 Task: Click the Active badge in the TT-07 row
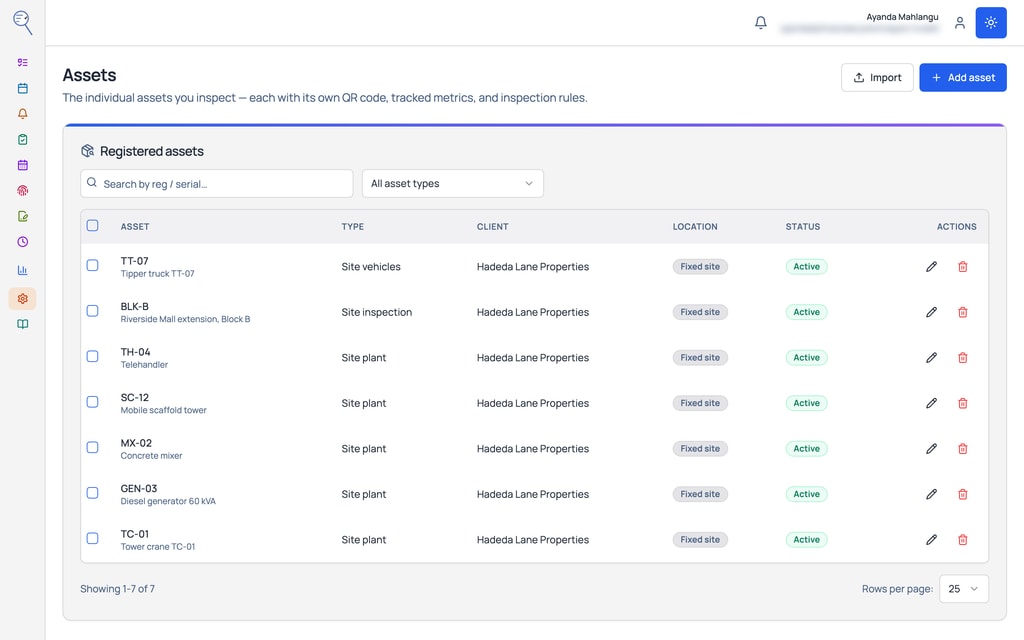[x=807, y=266]
